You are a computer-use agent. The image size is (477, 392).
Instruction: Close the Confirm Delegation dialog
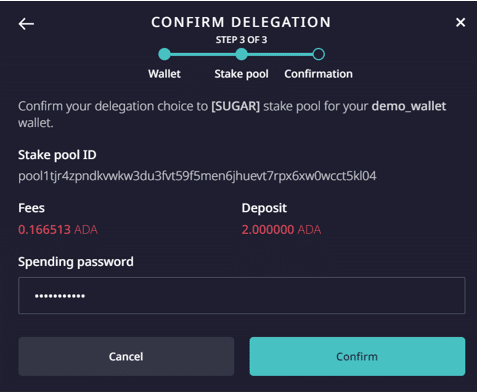point(460,23)
